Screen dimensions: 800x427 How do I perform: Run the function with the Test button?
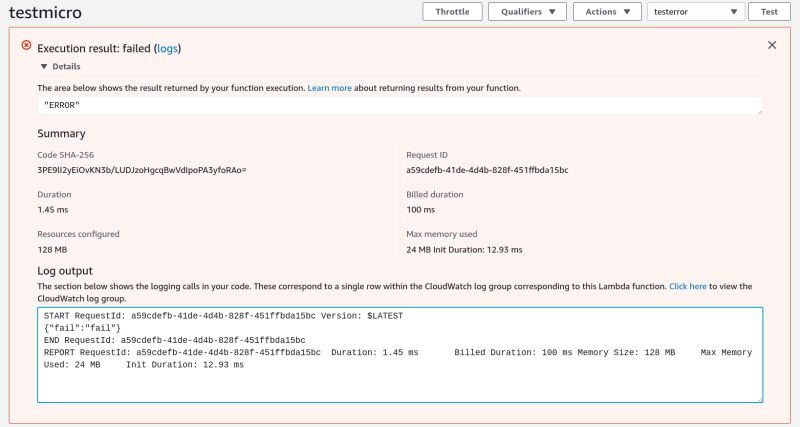click(769, 12)
